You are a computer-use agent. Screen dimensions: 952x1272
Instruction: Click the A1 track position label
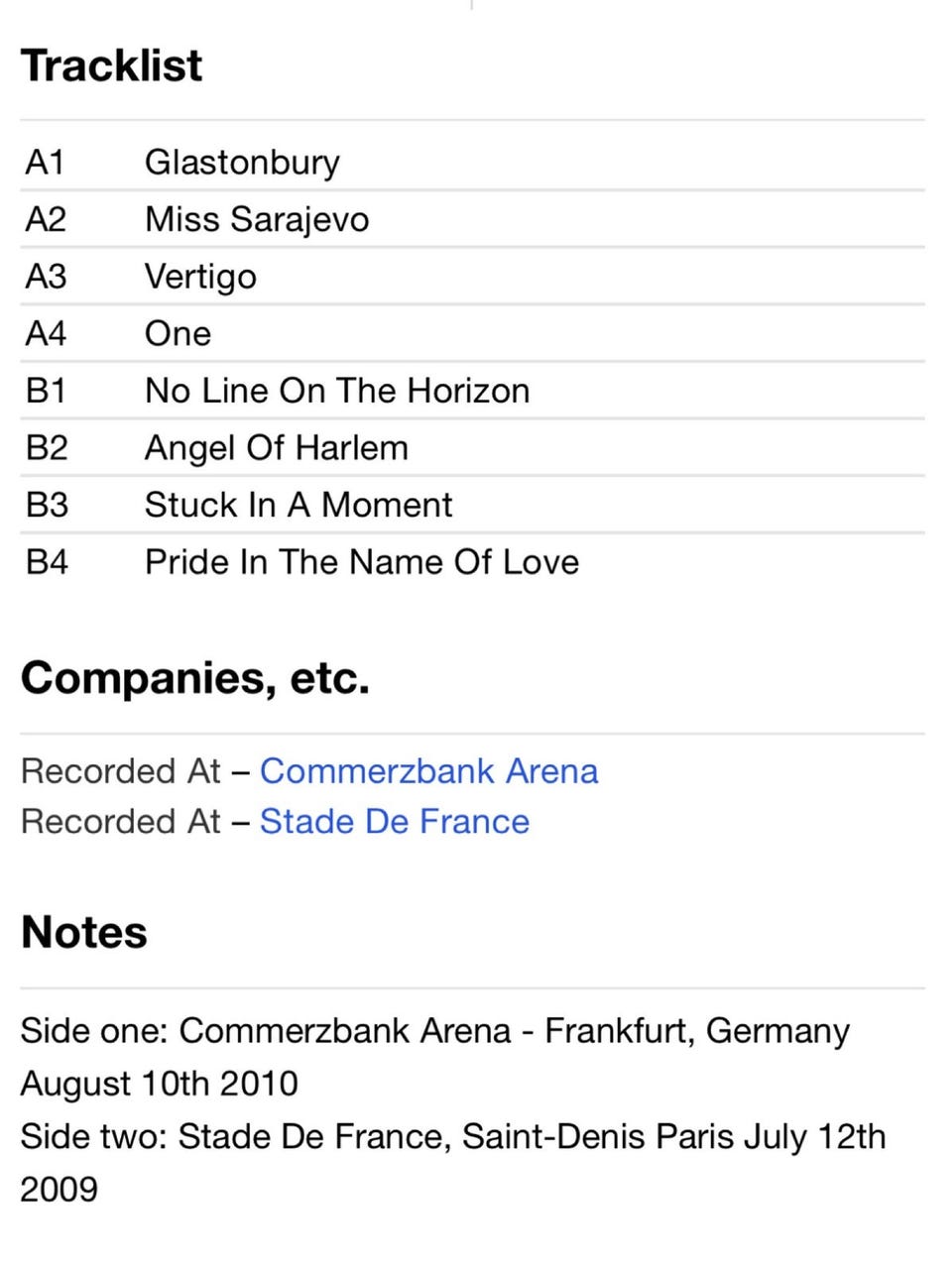(46, 163)
